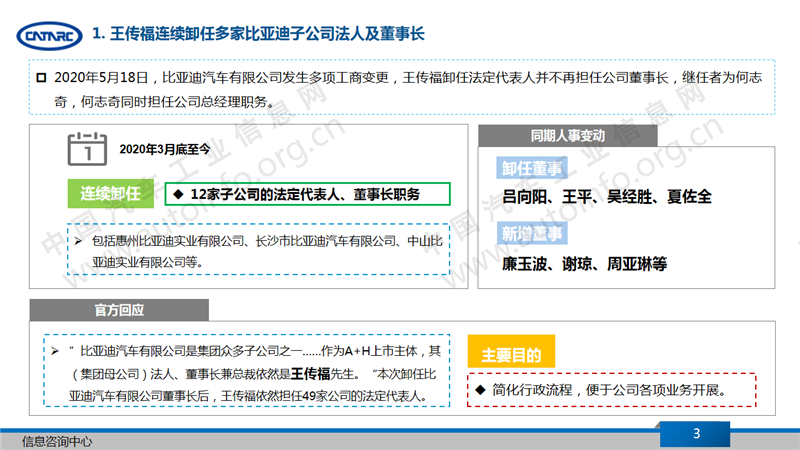This screenshot has width=800, height=450.
Task: Click the calendar icon beside 2020年3月底至今
Action: [x=87, y=149]
